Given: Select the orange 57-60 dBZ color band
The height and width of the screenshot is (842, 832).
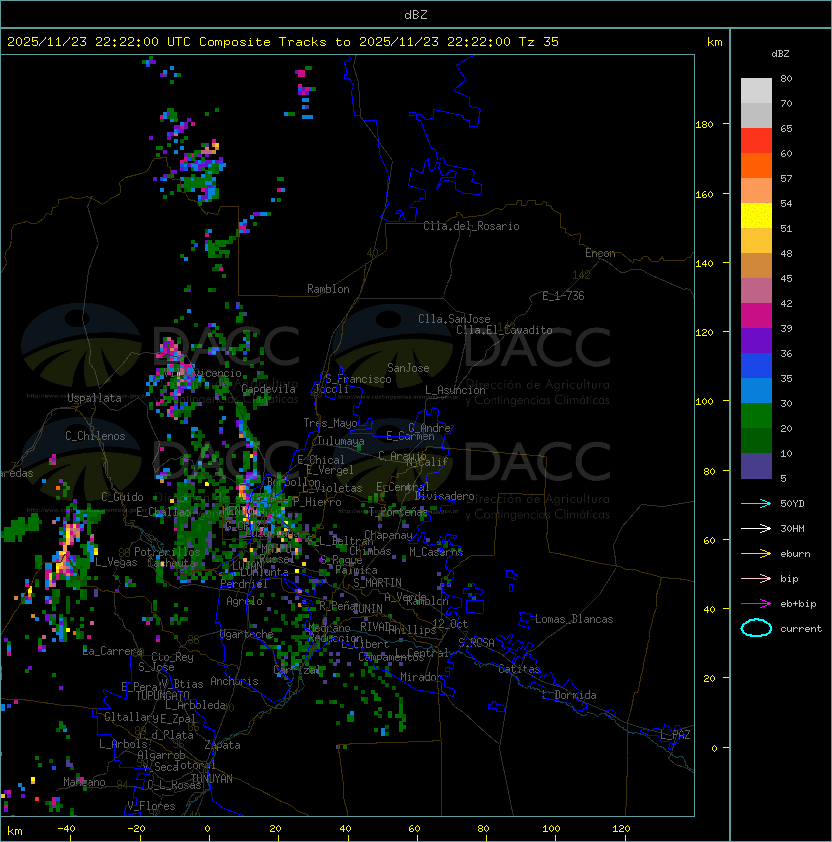Looking at the screenshot, I should (756, 166).
